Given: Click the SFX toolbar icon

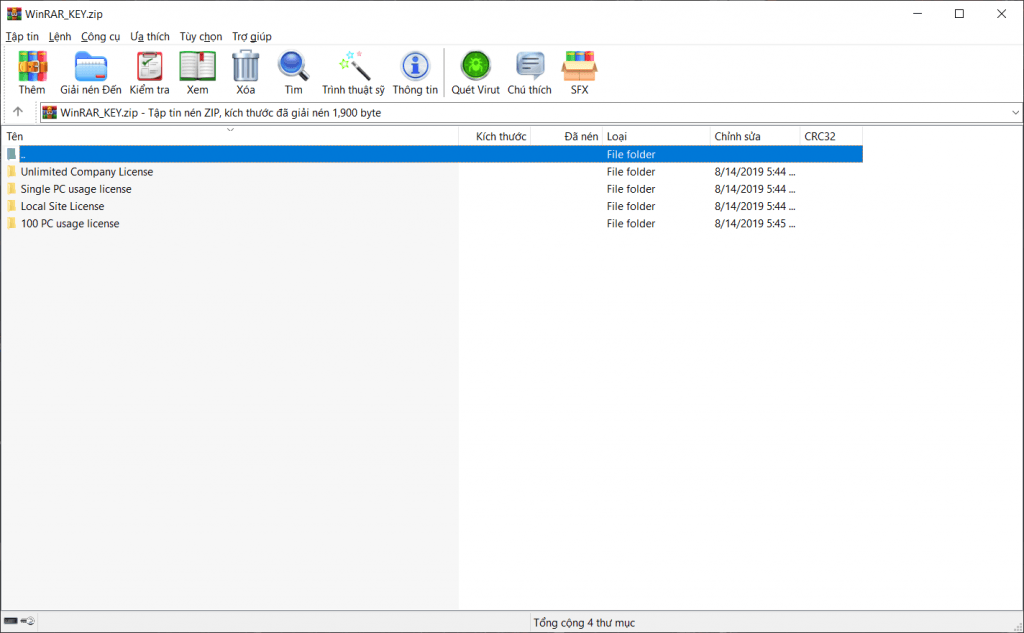Looking at the screenshot, I should (579, 66).
